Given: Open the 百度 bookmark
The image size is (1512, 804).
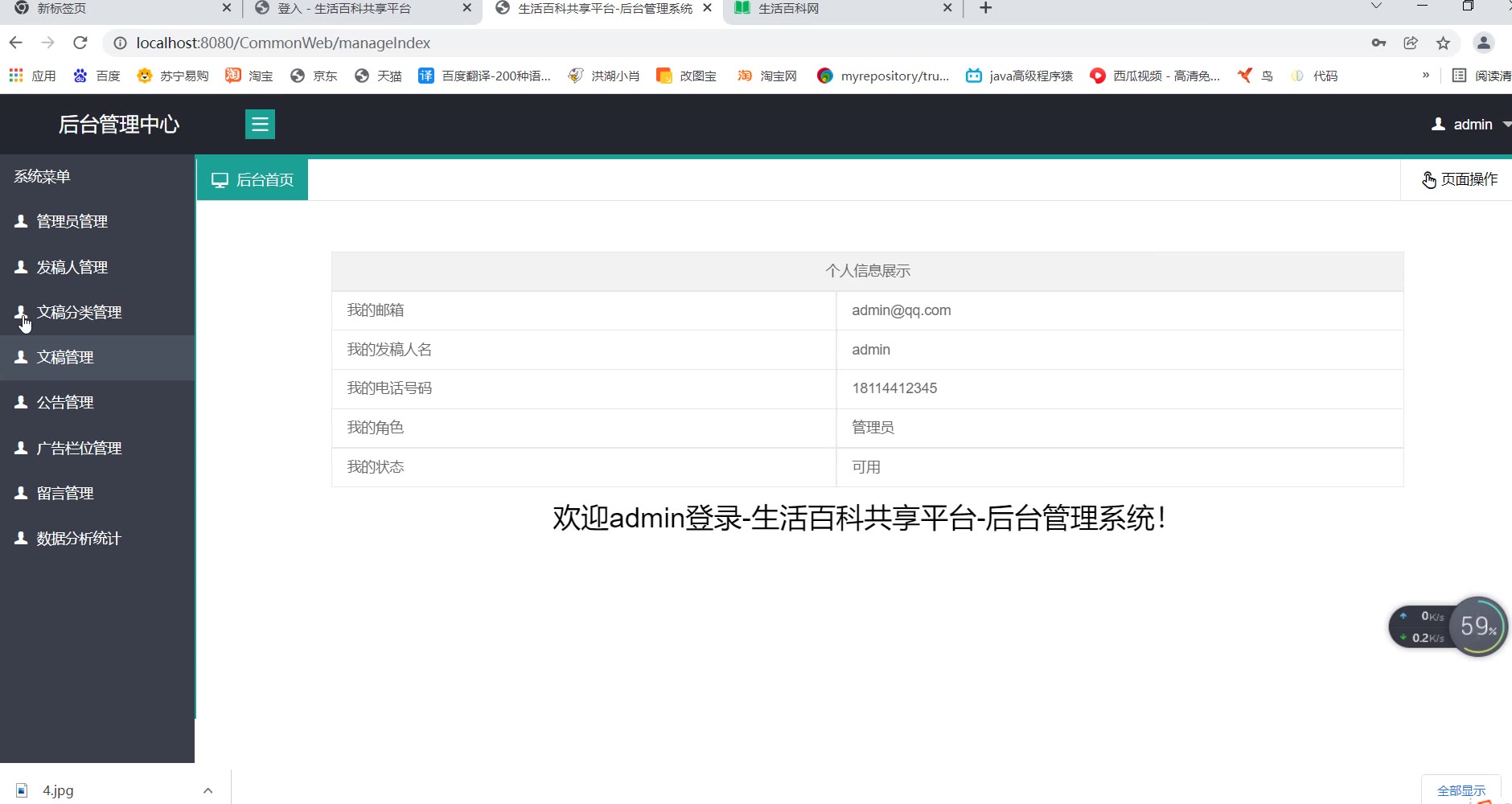Looking at the screenshot, I should point(97,76).
